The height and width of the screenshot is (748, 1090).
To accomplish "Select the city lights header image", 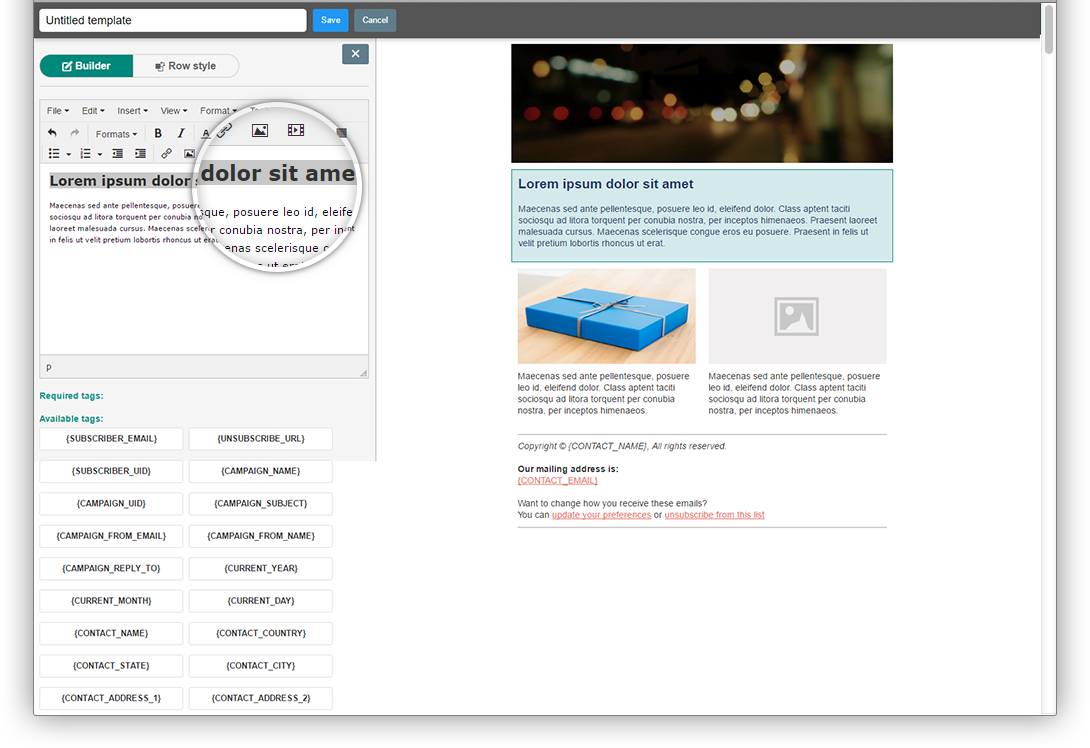I will [701, 104].
